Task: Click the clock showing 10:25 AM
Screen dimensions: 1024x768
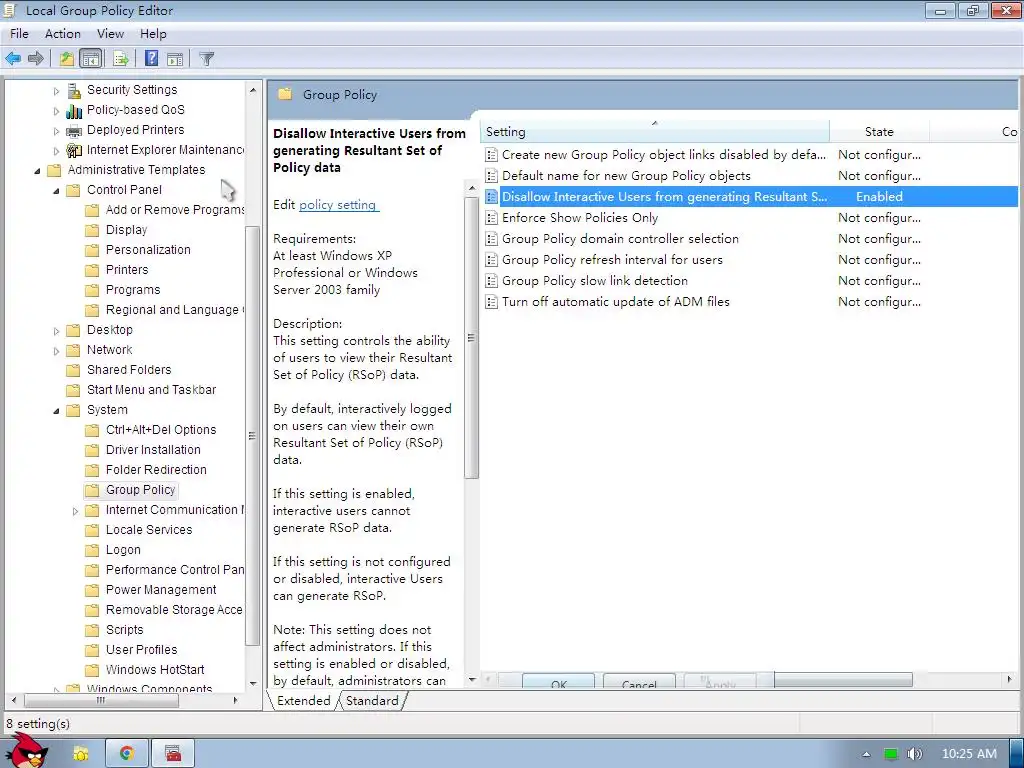Action: tap(969, 754)
